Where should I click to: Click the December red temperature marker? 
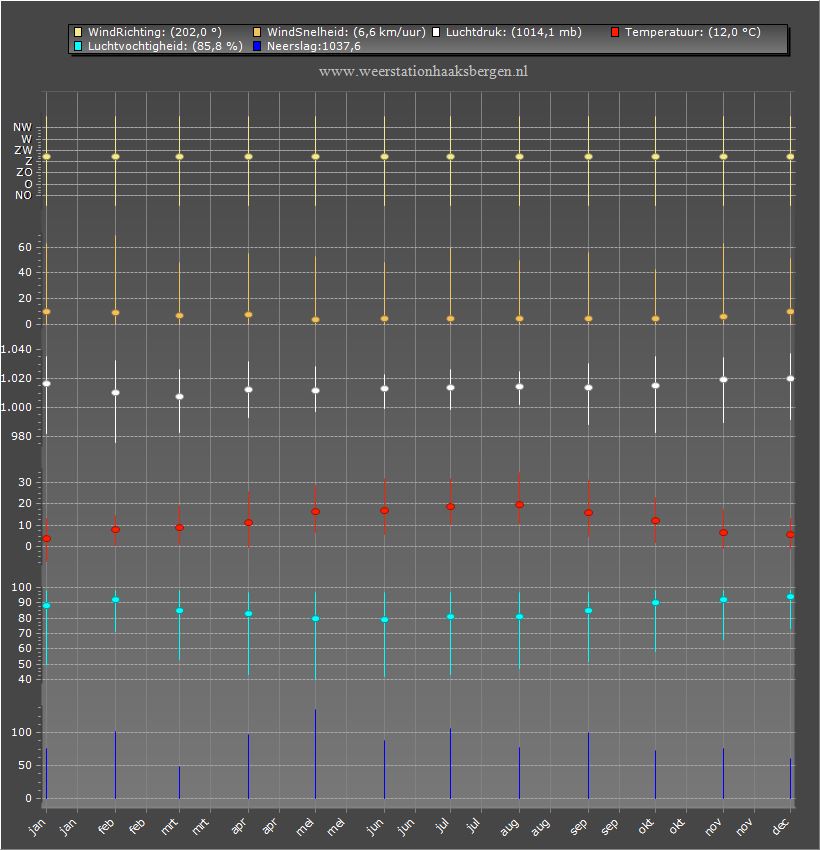point(790,535)
